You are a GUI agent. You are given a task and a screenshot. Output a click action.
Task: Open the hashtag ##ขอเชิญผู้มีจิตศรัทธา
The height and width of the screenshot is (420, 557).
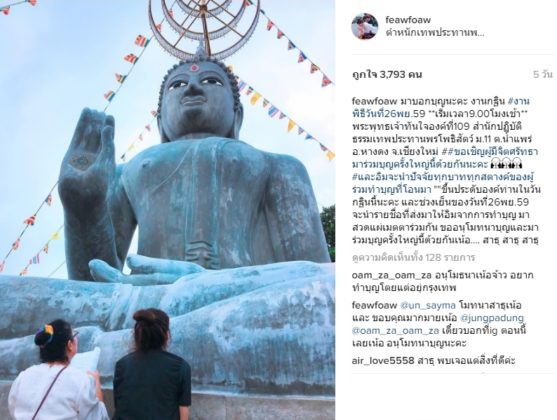490,152
